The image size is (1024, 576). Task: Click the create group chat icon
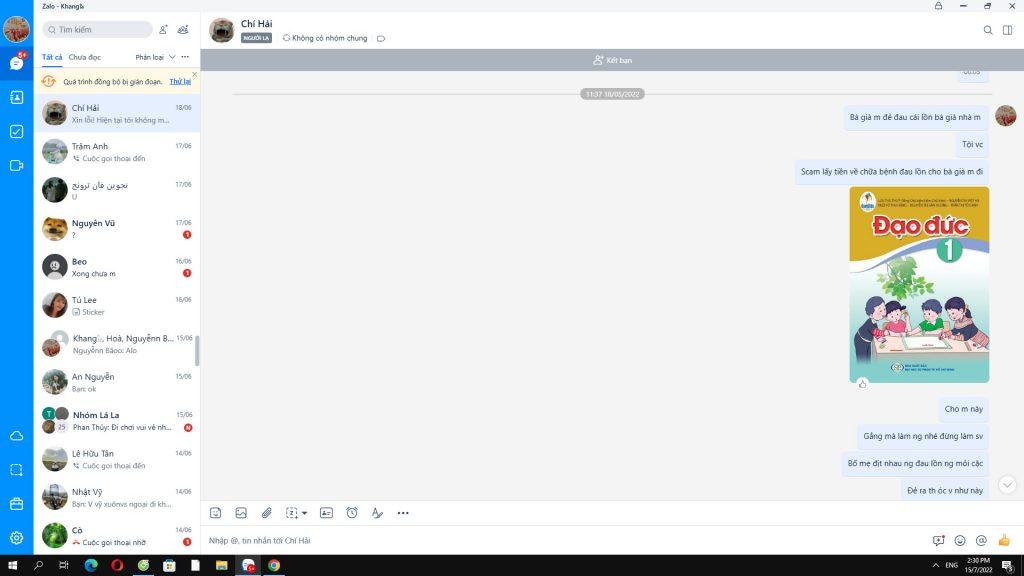tap(183, 30)
